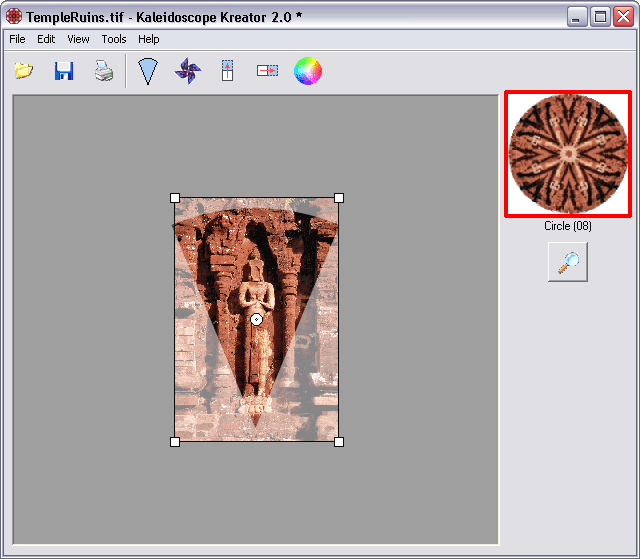Click the horizontal flip arrow icon
The width and height of the screenshot is (640, 559).
point(267,71)
